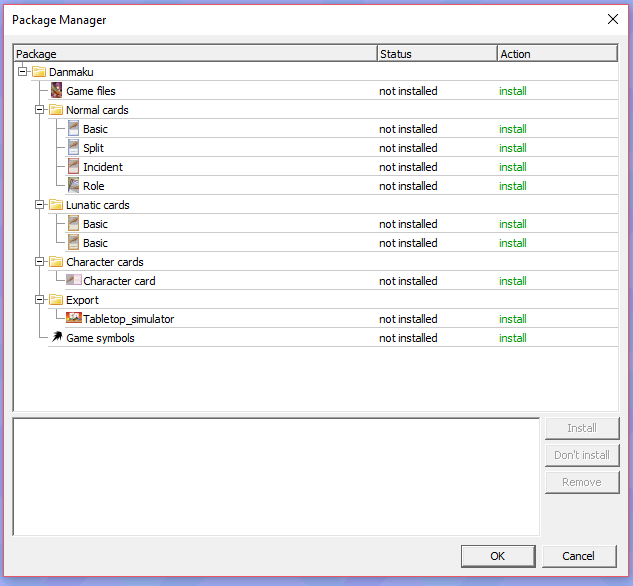The height and width of the screenshot is (586, 633).
Task: Click the empty package description box
Action: [276, 477]
